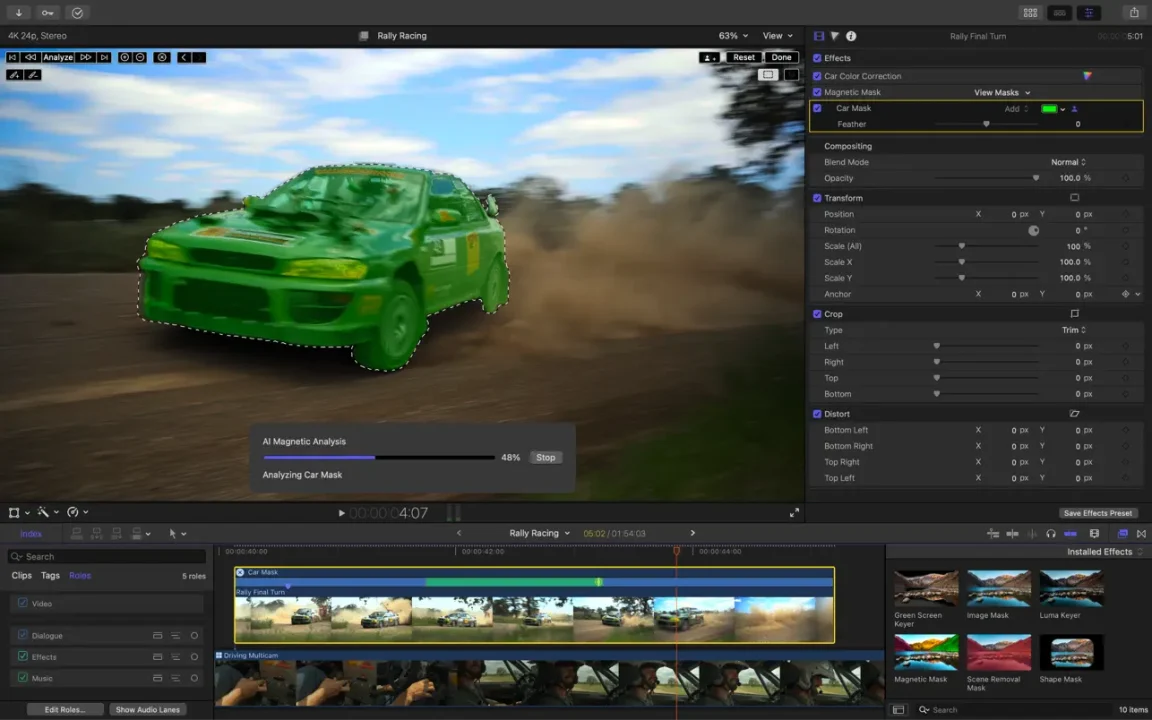The image size is (1152, 720).
Task: Click the Analyze button
Action: click(x=58, y=57)
